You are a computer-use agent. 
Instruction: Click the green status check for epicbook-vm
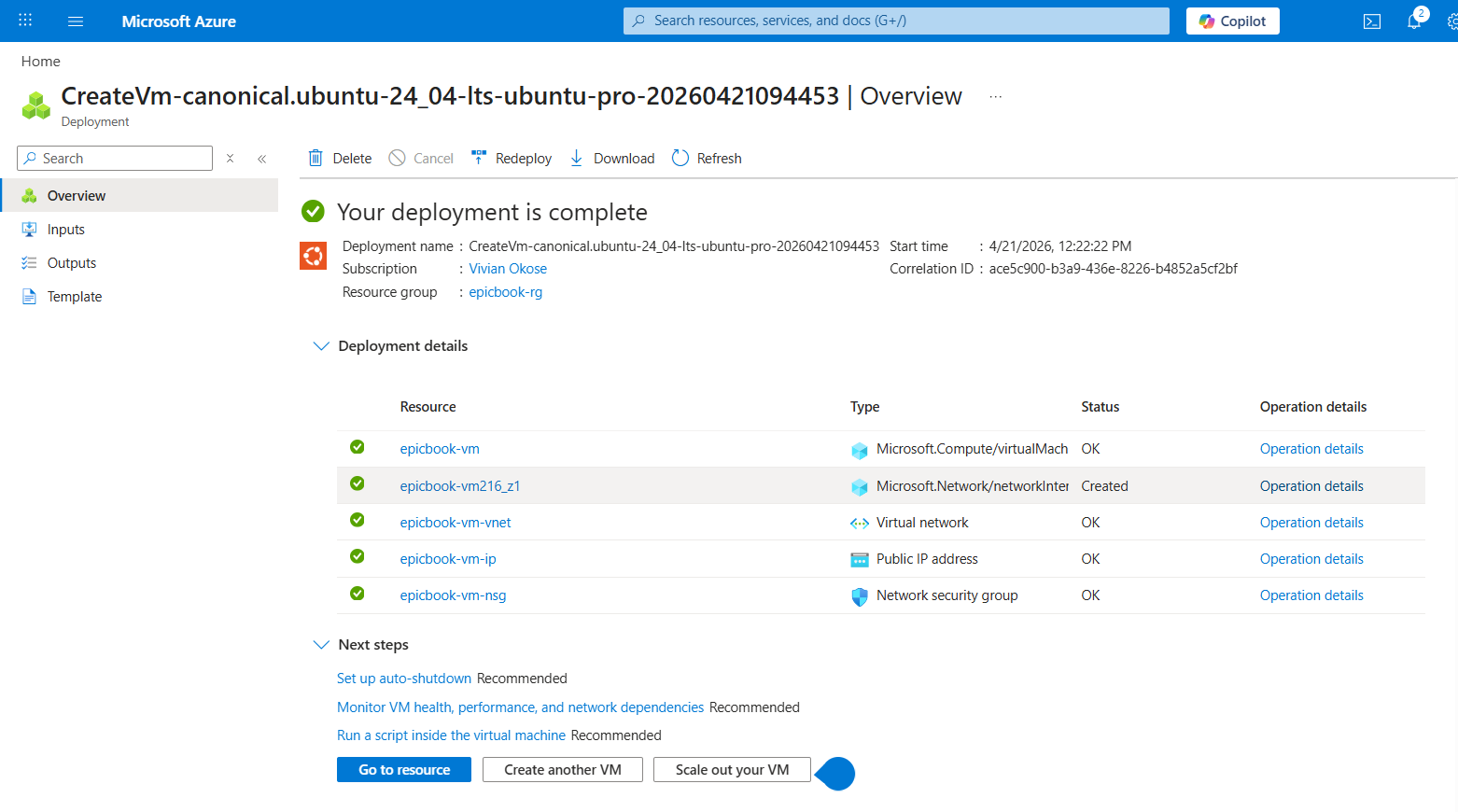click(357, 447)
